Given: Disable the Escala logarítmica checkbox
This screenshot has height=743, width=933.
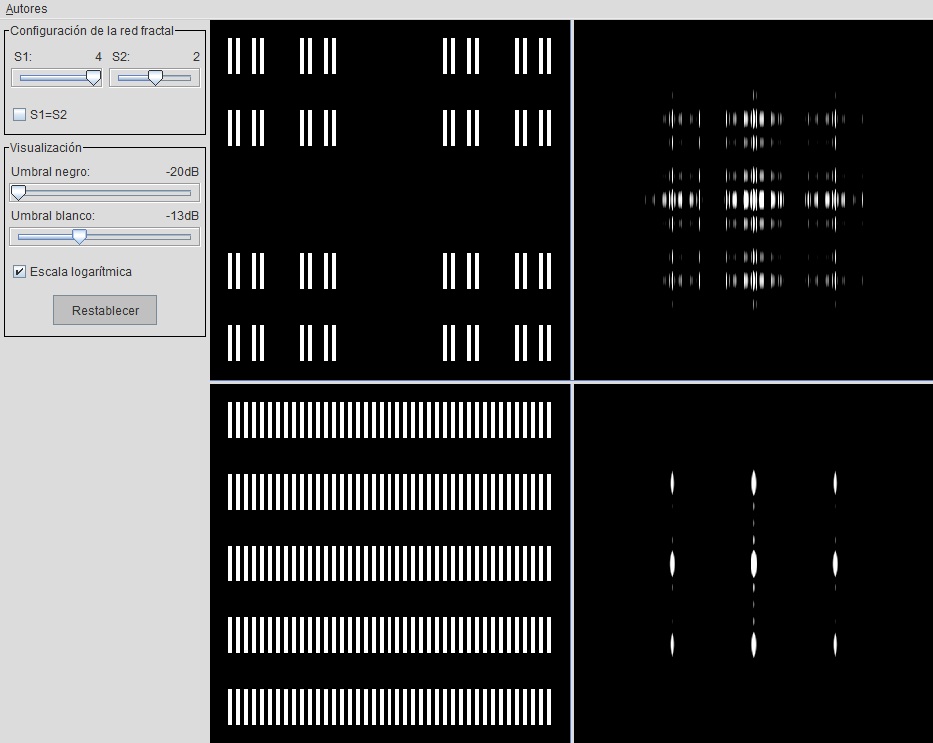Looking at the screenshot, I should [20, 272].
